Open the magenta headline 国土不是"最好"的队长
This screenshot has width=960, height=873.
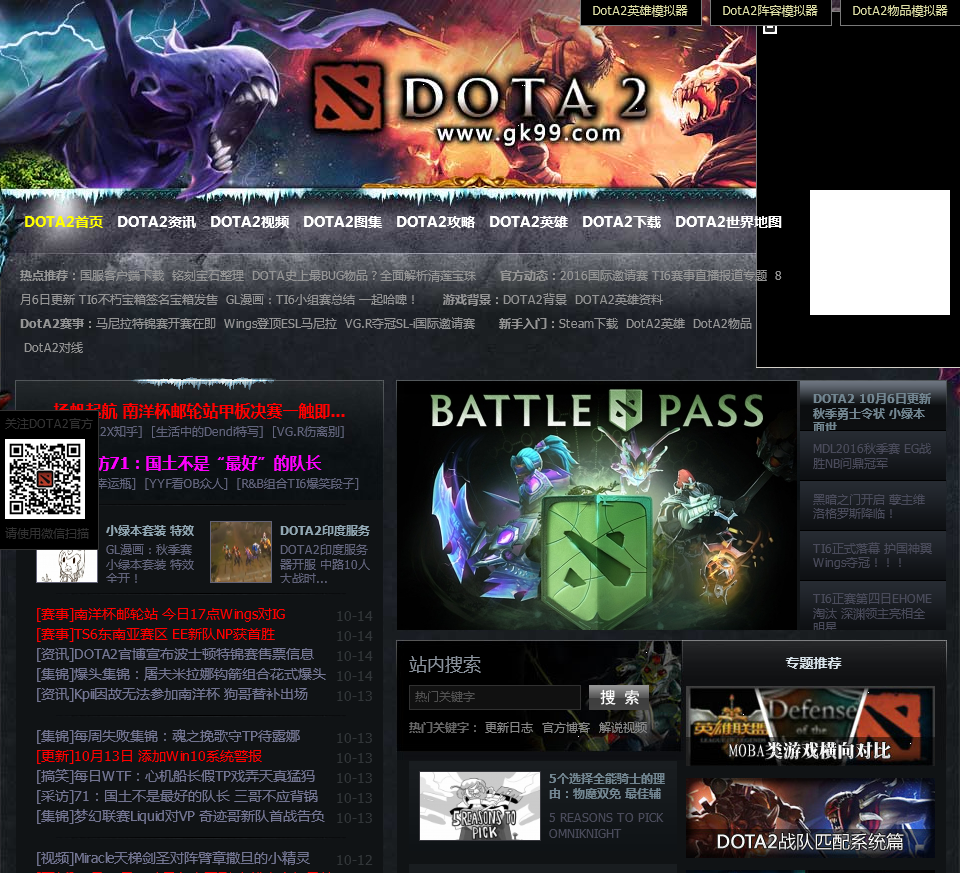tap(209, 463)
